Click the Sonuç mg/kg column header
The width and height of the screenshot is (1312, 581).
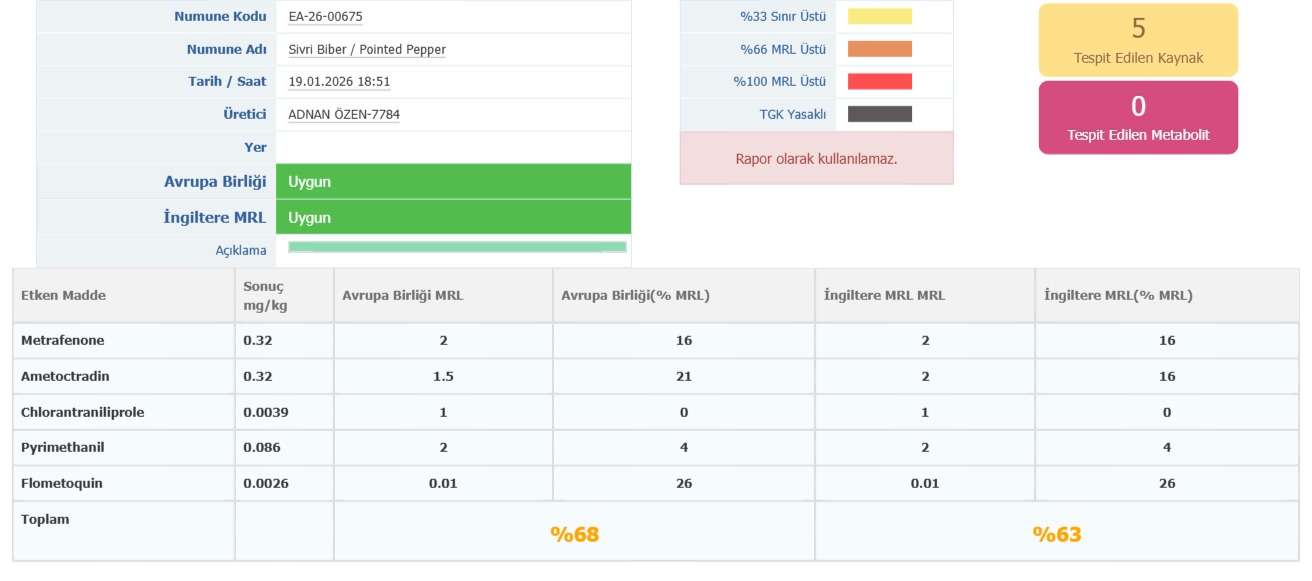coord(265,295)
